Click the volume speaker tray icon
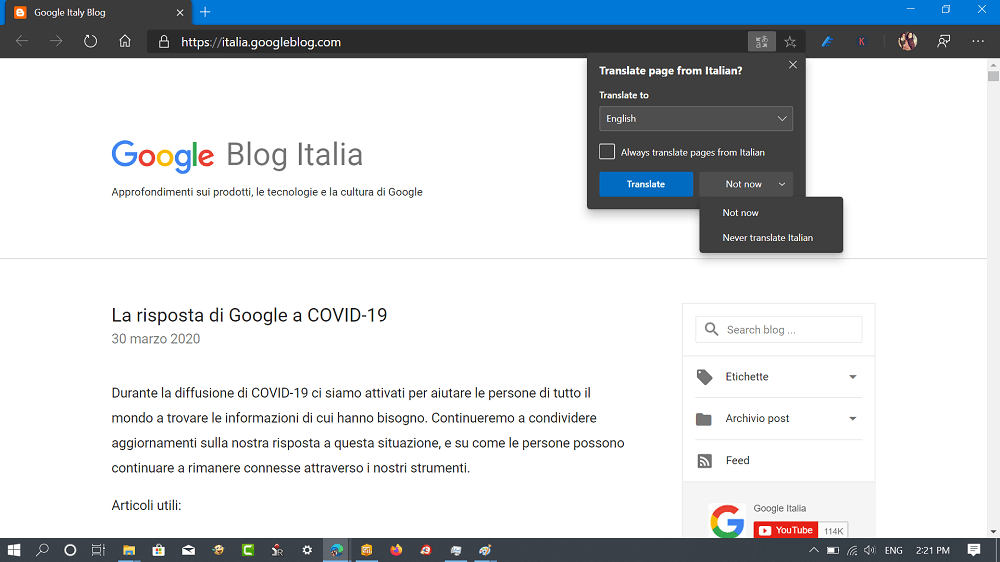The height and width of the screenshot is (562, 1000). coord(870,550)
